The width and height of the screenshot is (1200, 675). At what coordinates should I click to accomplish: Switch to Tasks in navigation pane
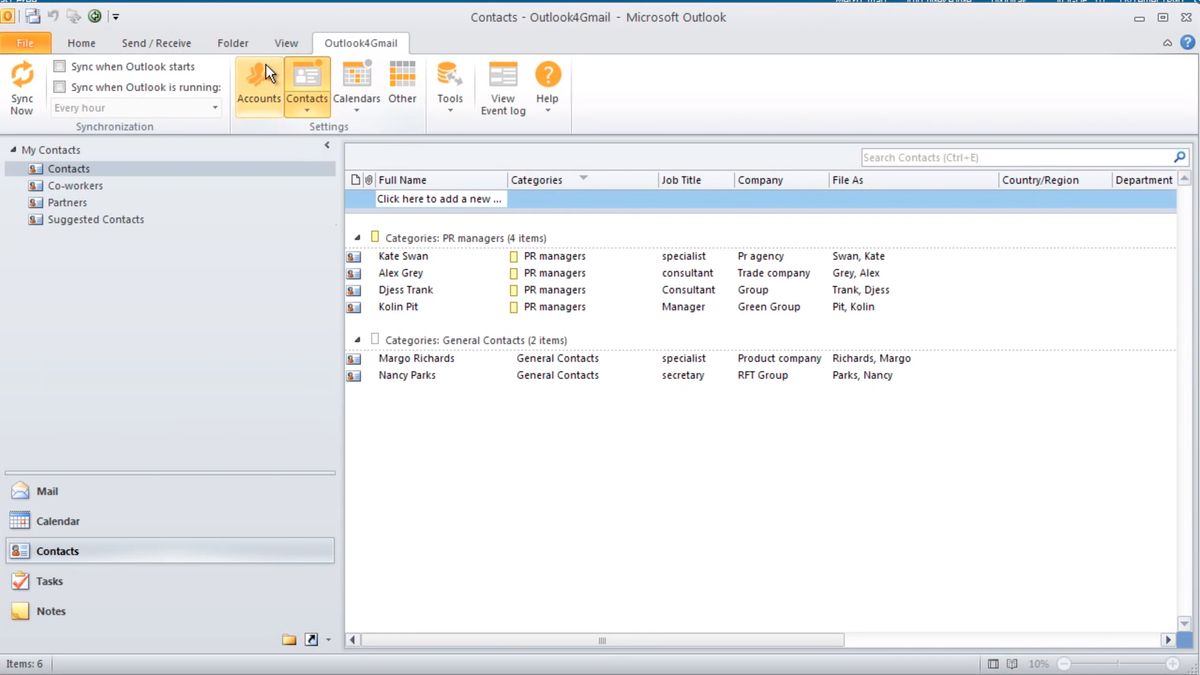click(49, 581)
